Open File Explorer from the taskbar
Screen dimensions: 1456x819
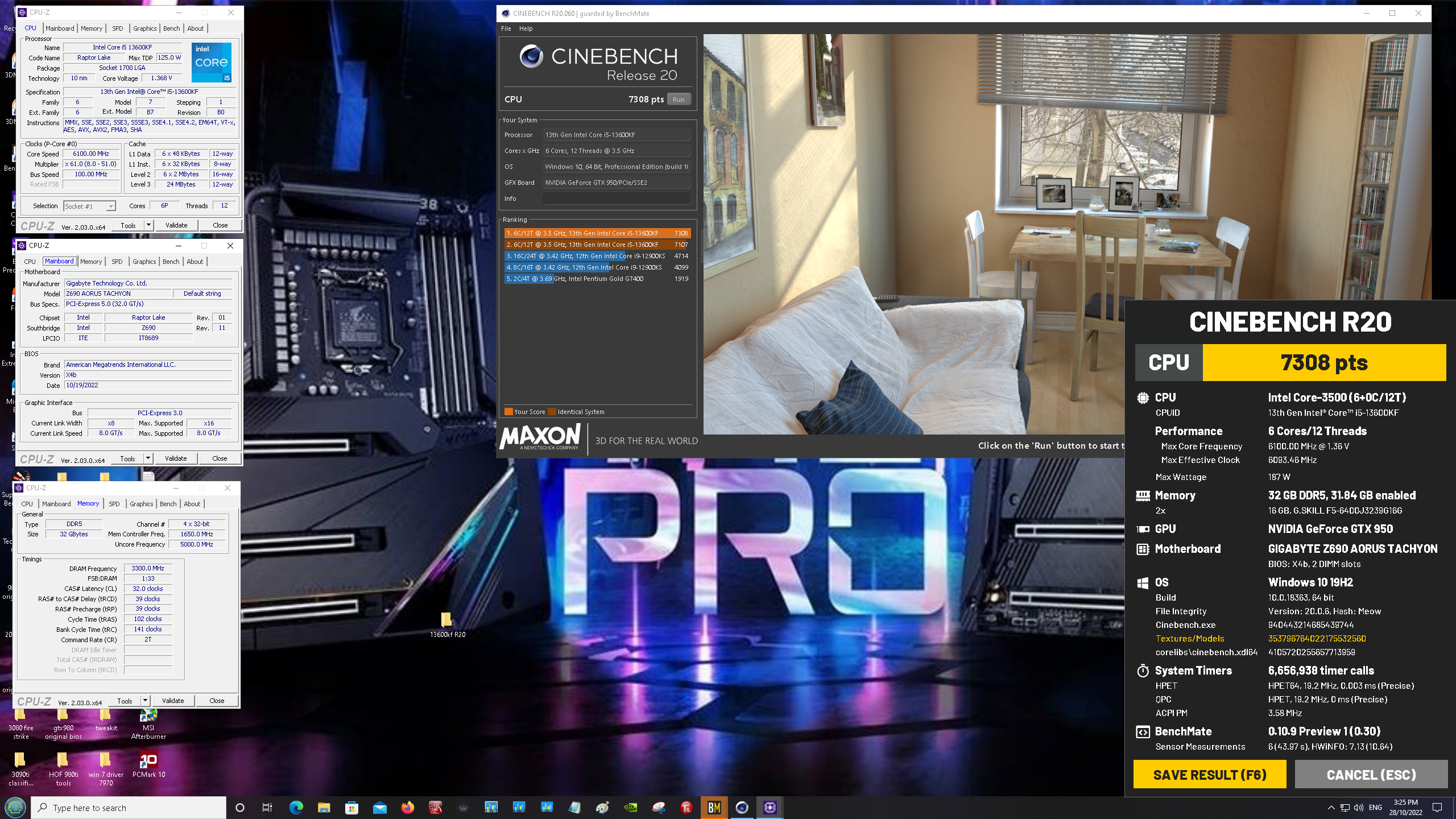point(324,808)
